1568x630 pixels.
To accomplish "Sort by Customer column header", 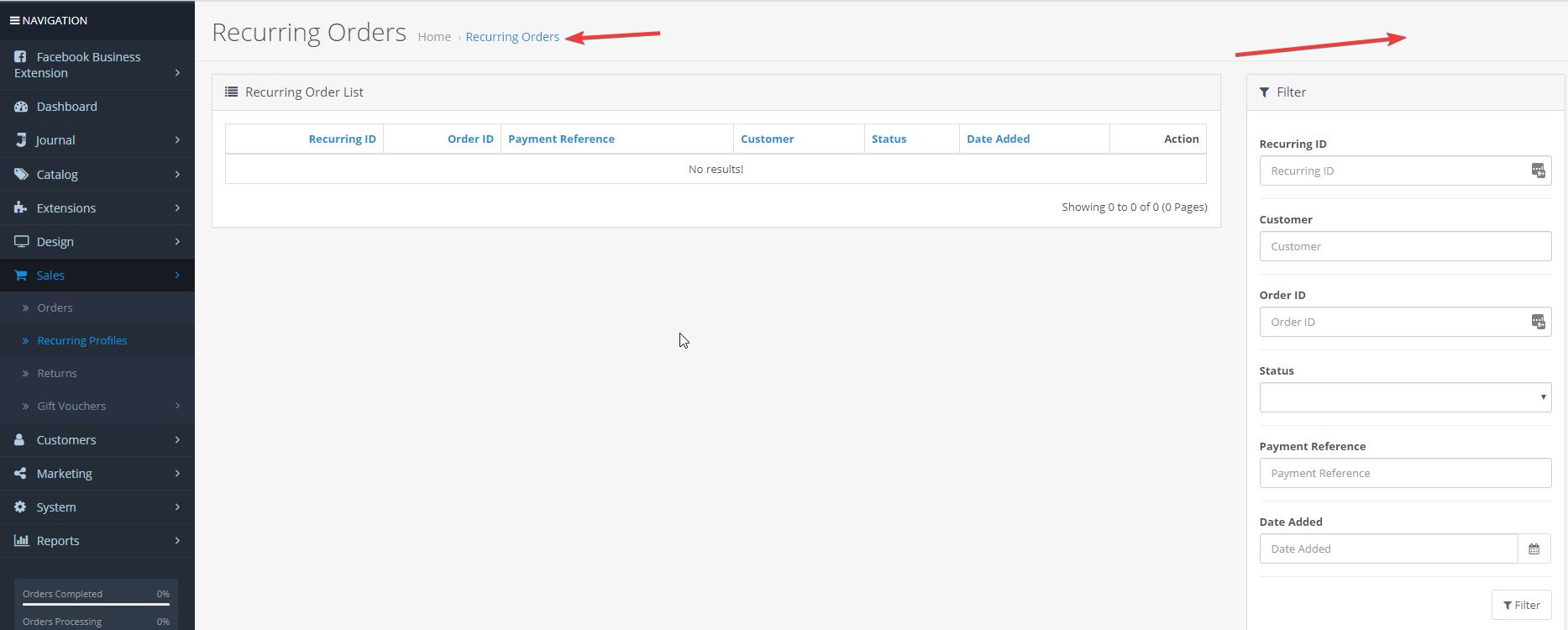I will click(767, 139).
